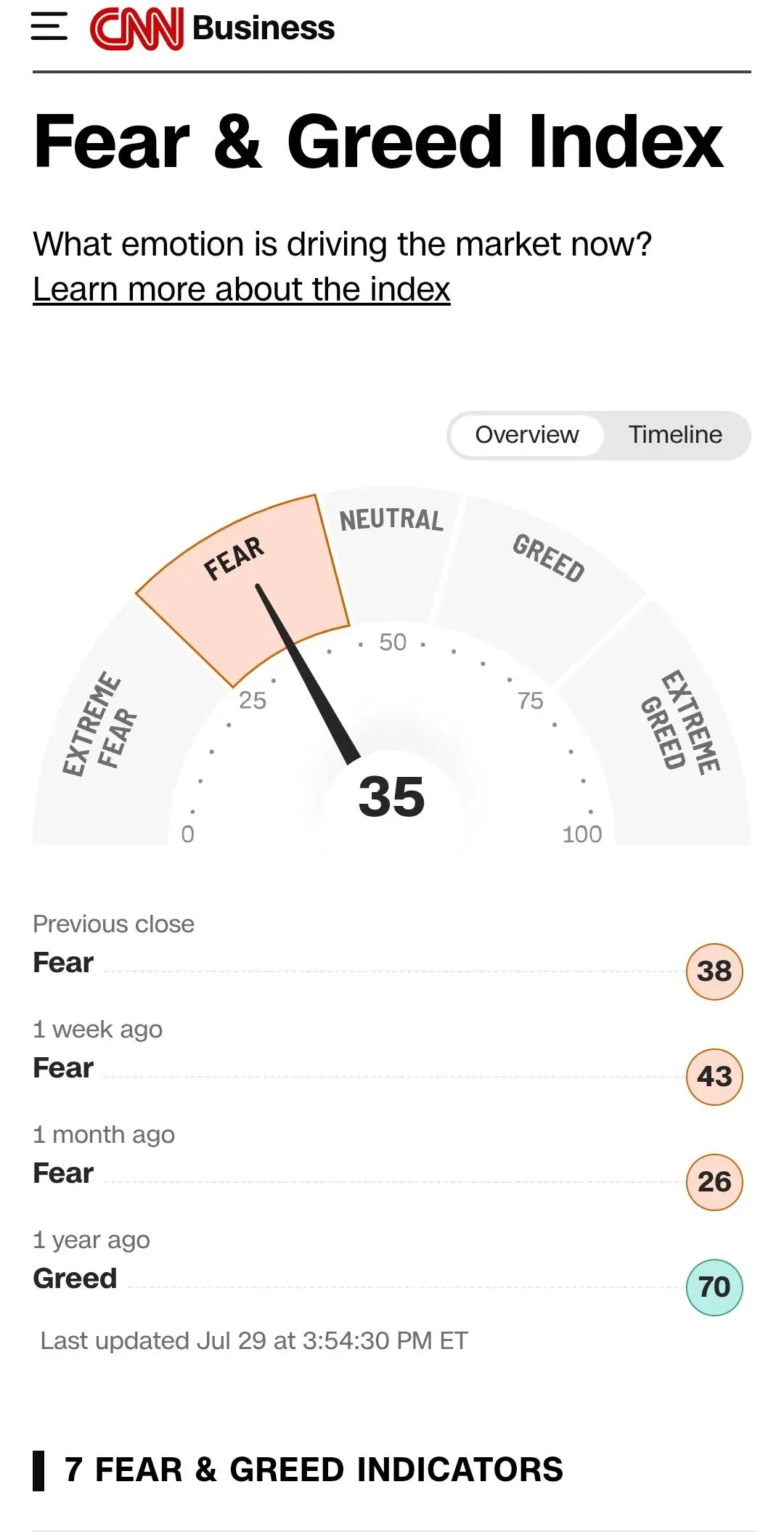Open the hamburger menu icon
Viewport: 784px width, 1532px height.
coord(49,27)
